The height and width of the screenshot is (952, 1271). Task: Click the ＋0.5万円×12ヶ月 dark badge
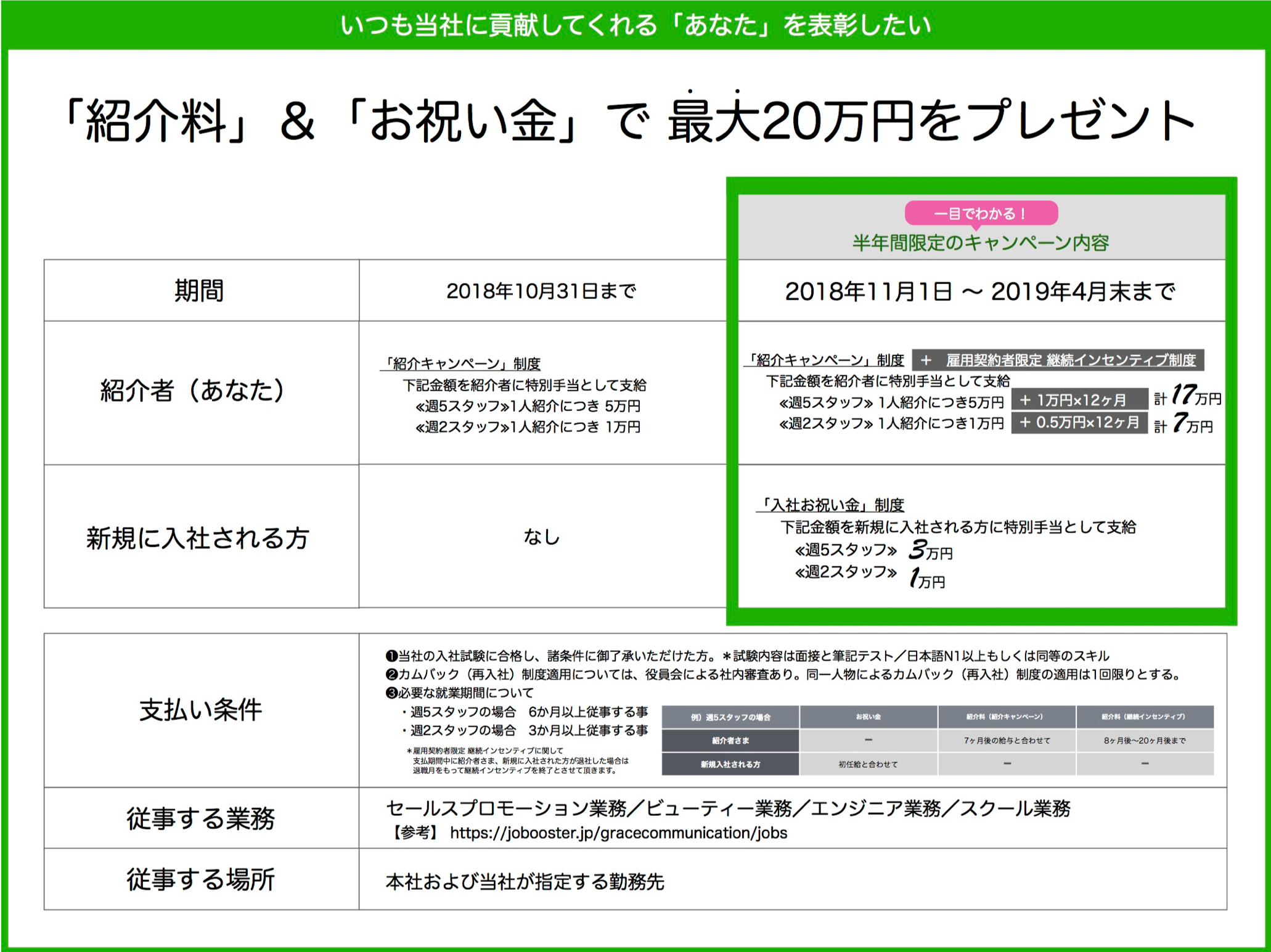(1079, 423)
